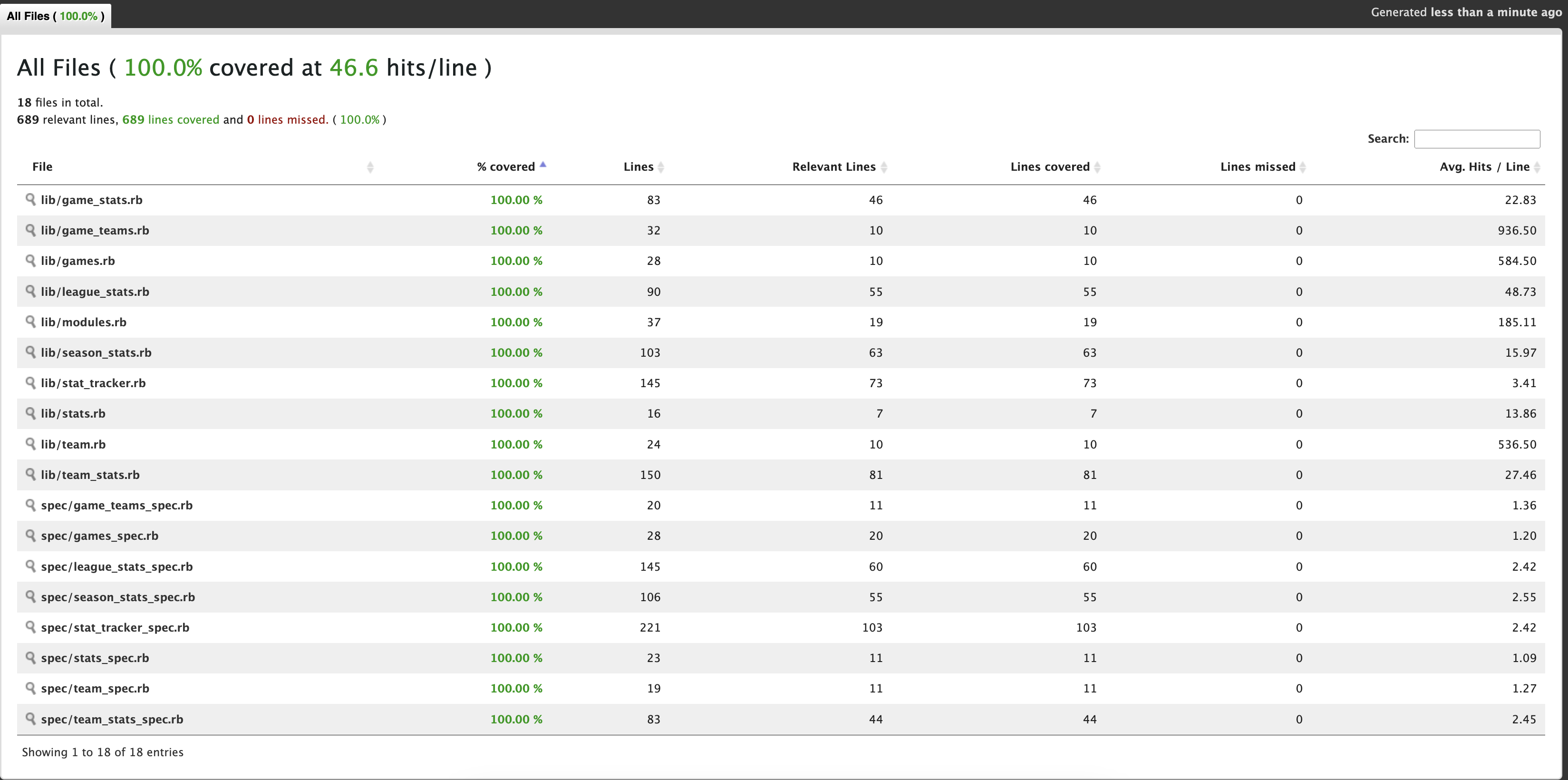The height and width of the screenshot is (780, 1568).
Task: Click relevant lines value 81 for team_stats.rb
Action: pyautogui.click(x=876, y=475)
